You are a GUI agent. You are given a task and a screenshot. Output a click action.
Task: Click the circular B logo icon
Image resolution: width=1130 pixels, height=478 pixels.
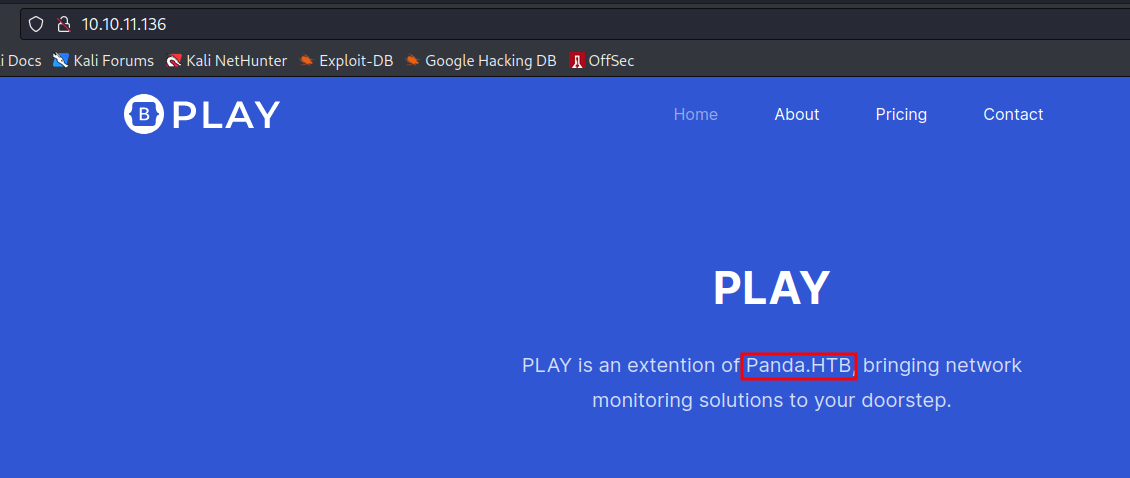144,114
